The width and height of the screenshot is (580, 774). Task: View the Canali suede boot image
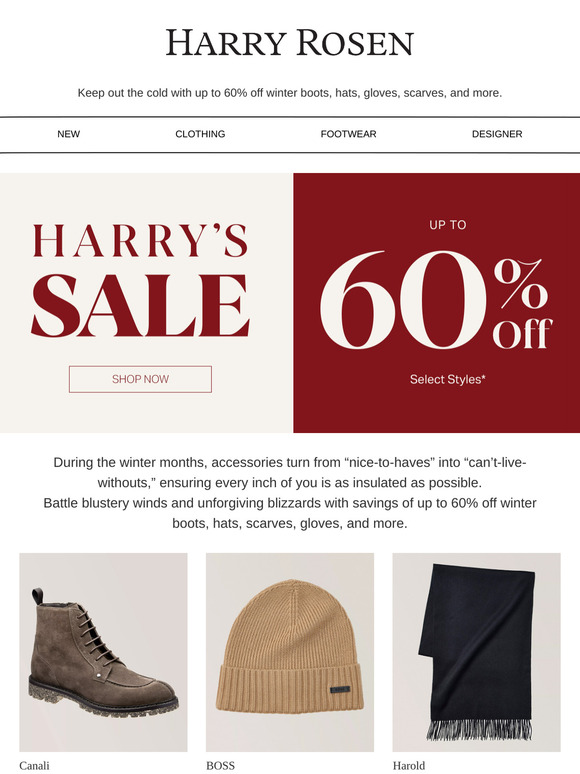[103, 652]
